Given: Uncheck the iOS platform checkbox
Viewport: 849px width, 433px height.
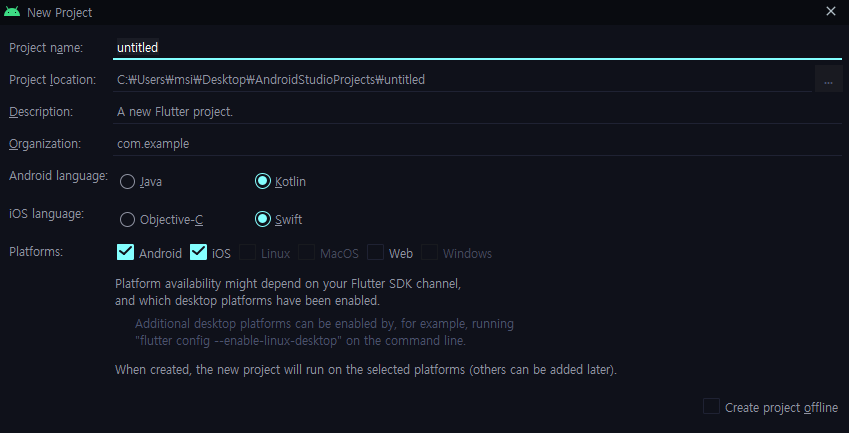Looking at the screenshot, I should tap(198, 252).
